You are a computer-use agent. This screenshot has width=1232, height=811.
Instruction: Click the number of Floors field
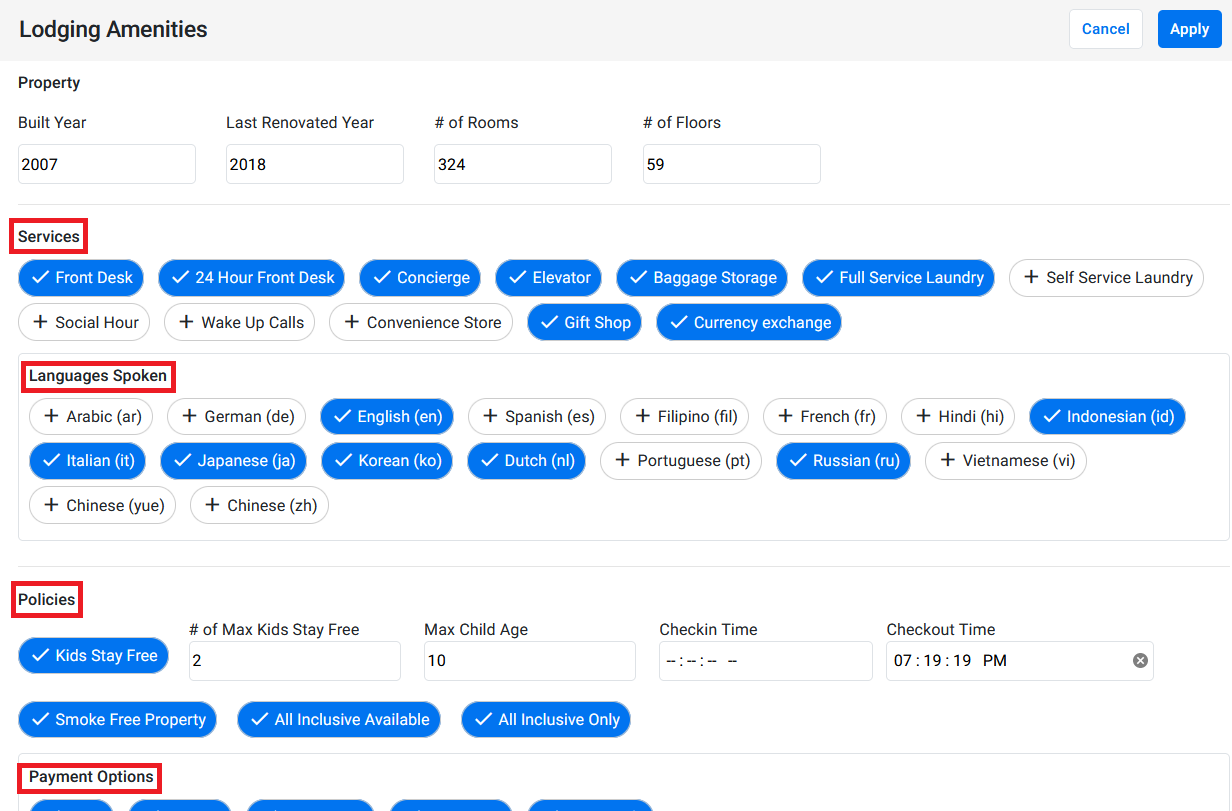(732, 164)
